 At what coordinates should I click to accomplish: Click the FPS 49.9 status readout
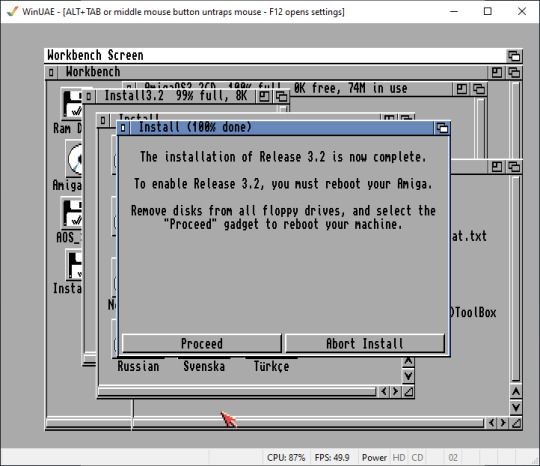[x=332, y=458]
